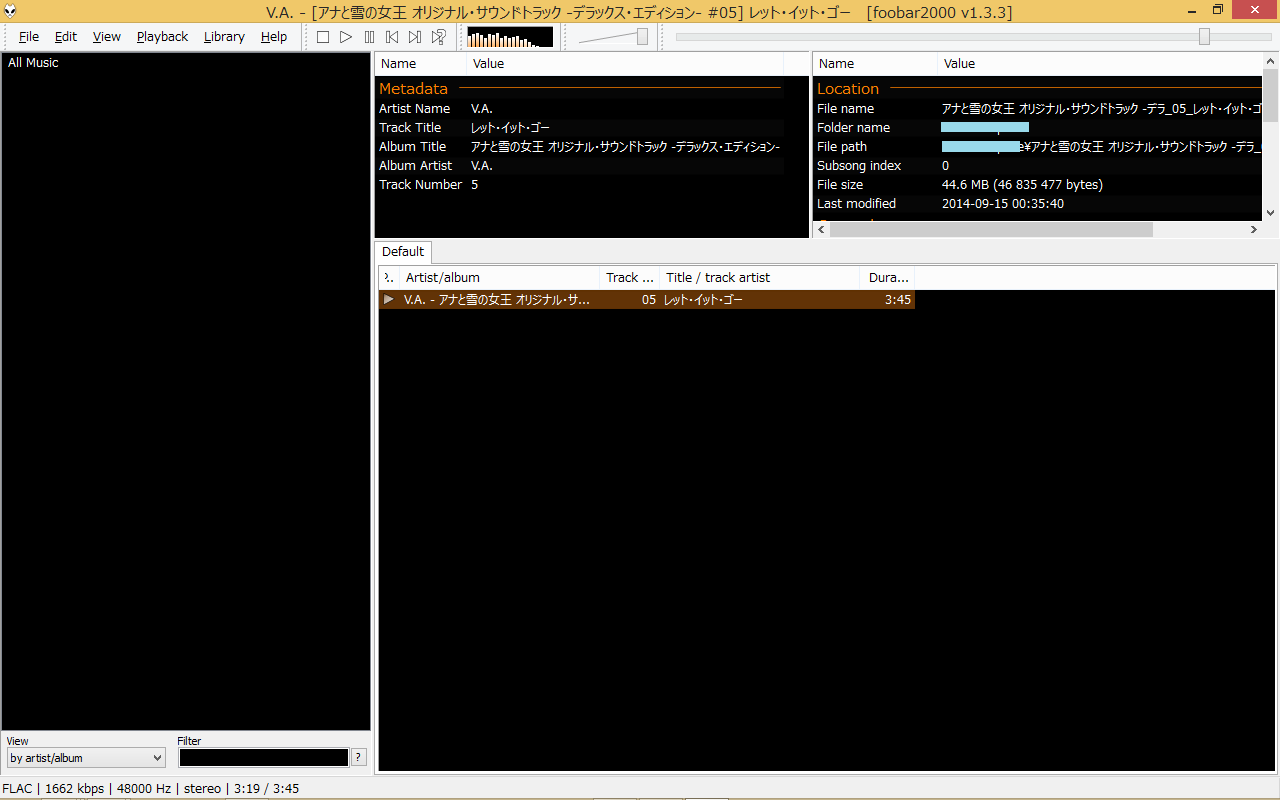Click the foobar2000 icon in the title bar
1280x800 pixels.
[x=10, y=10]
